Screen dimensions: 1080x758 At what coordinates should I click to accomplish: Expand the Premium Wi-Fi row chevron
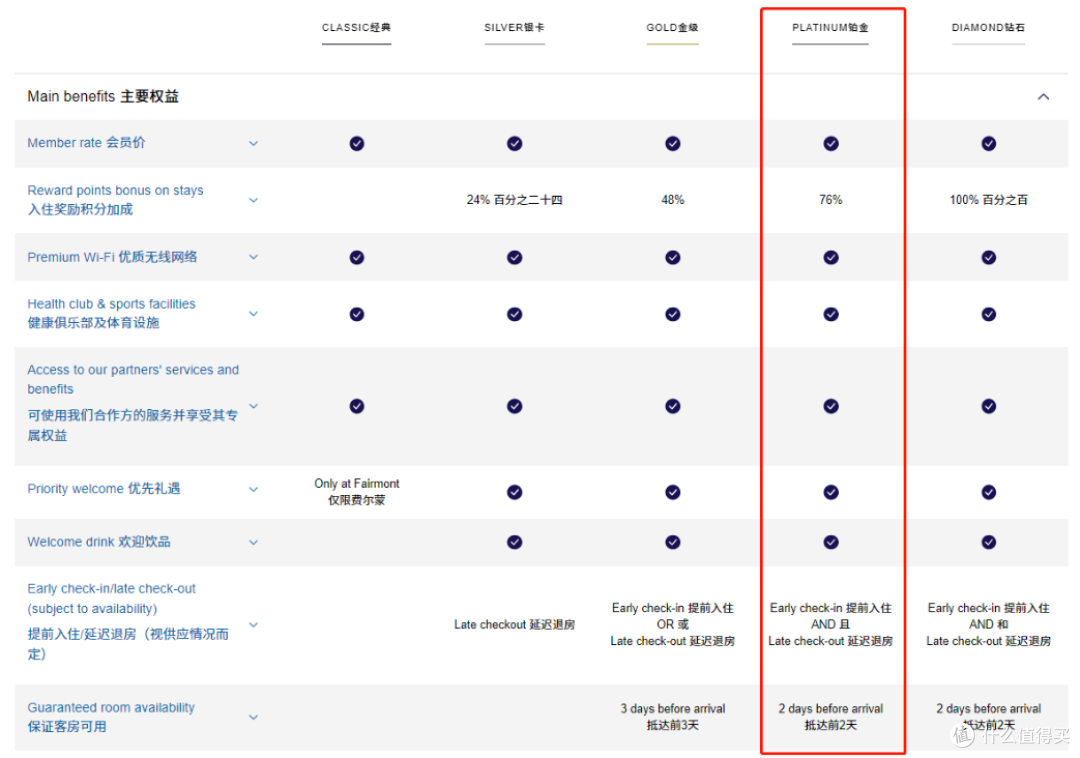coord(253,257)
